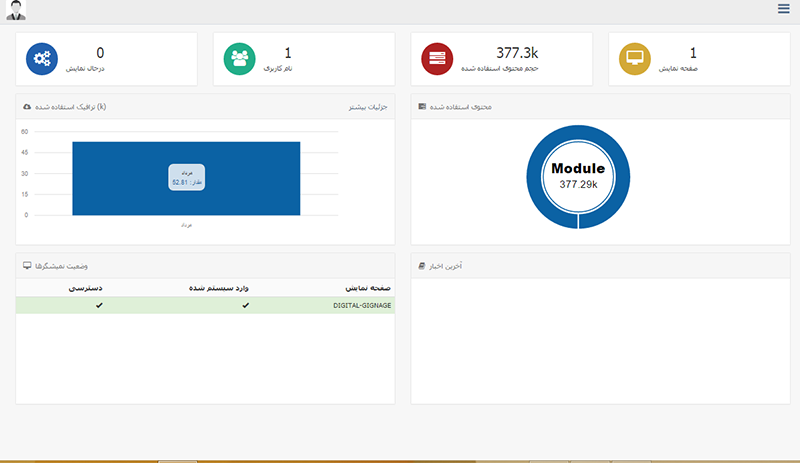Click the مرداد x-axis label under chart
This screenshot has height=463, width=800.
186,225
